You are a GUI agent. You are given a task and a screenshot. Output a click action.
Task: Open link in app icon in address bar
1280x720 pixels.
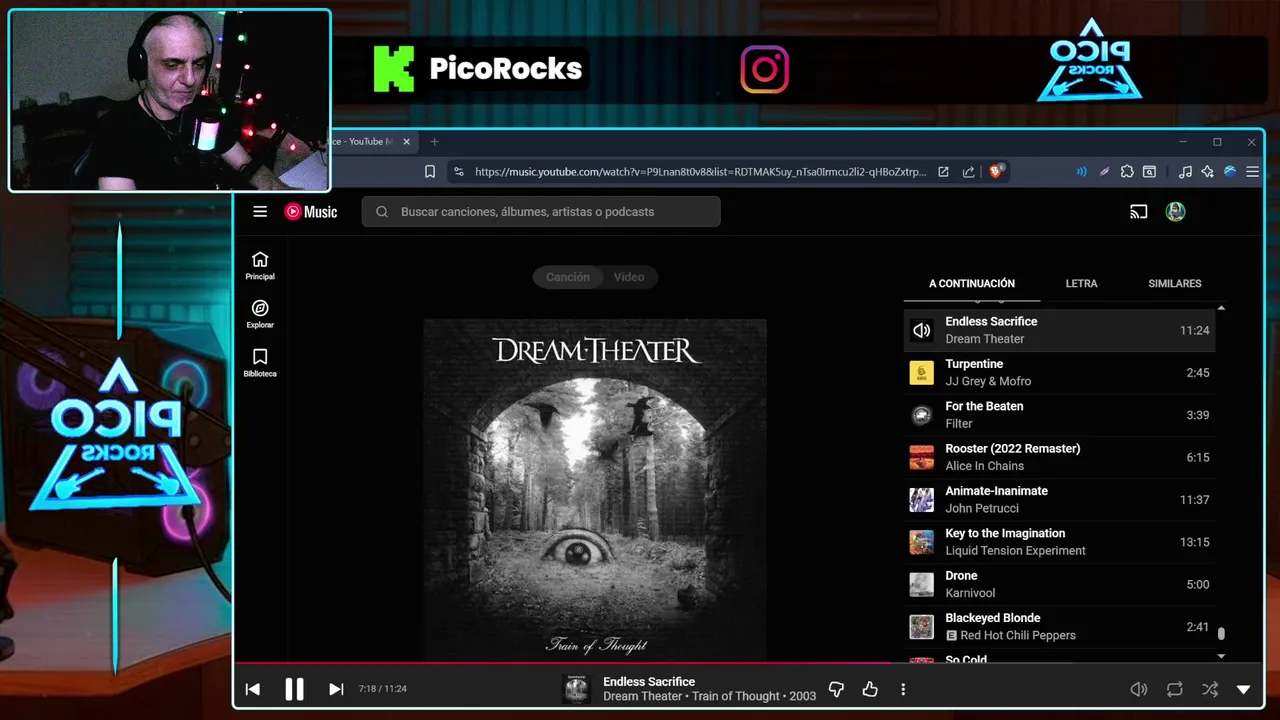click(x=943, y=172)
